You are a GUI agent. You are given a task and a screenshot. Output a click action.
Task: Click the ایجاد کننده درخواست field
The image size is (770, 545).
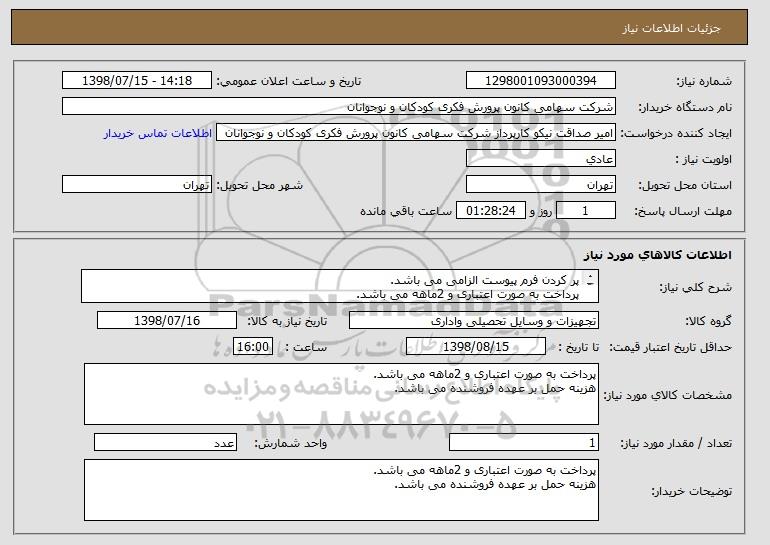[x=416, y=133]
